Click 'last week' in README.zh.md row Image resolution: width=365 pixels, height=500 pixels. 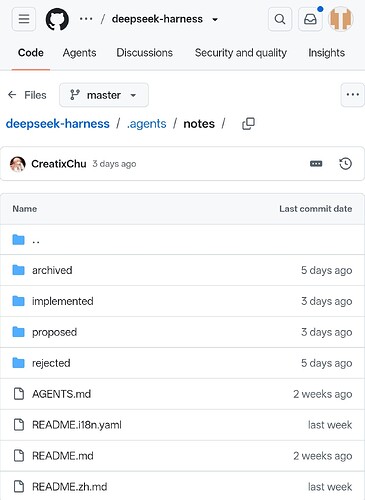pyautogui.click(x=330, y=487)
